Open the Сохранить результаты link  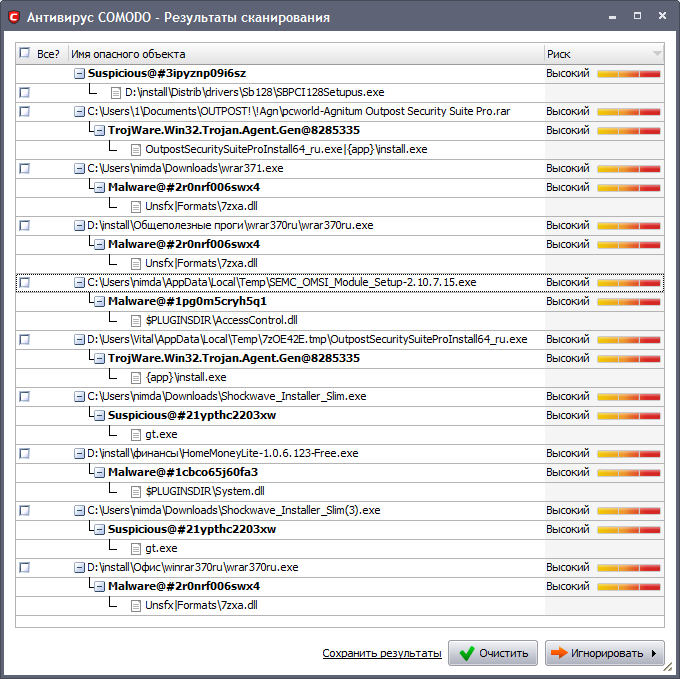(382, 653)
